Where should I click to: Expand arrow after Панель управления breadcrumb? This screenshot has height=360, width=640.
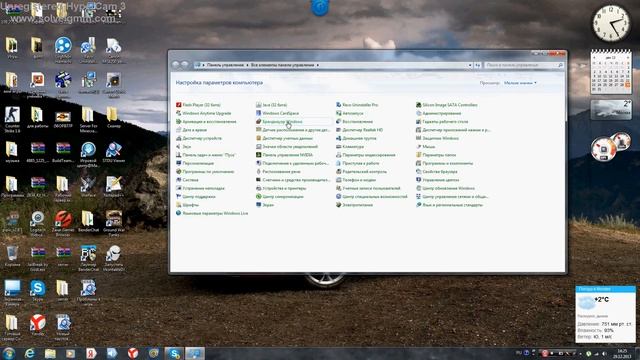tap(247, 65)
